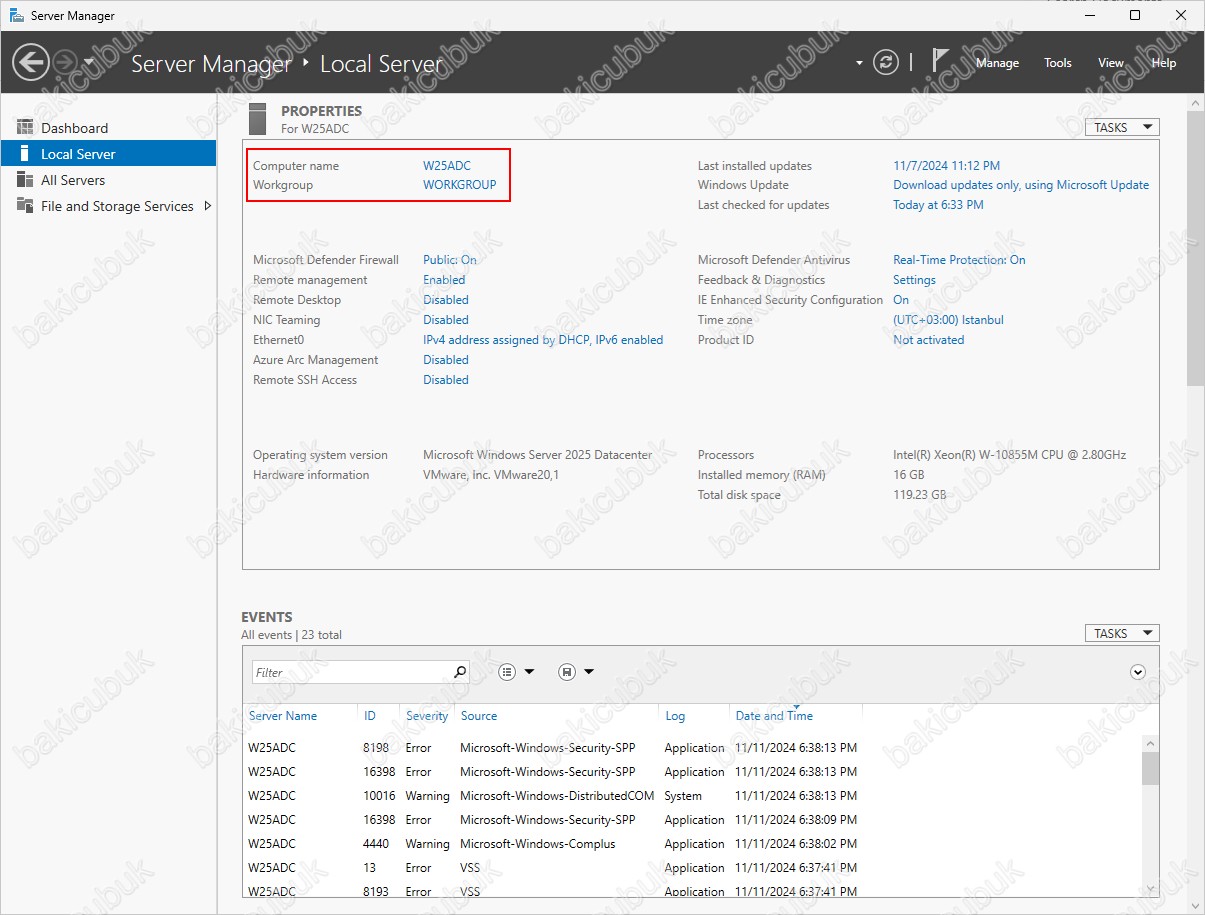Expand File and Storage Services arrow
This screenshot has width=1205, height=915.
coord(207,206)
